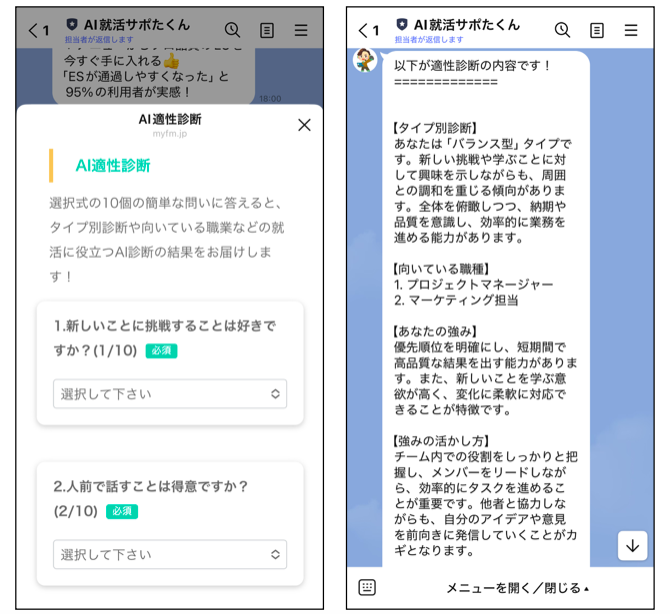The image size is (670, 614).
Task: Tap shield badge next to right chat title
Action: (402, 24)
